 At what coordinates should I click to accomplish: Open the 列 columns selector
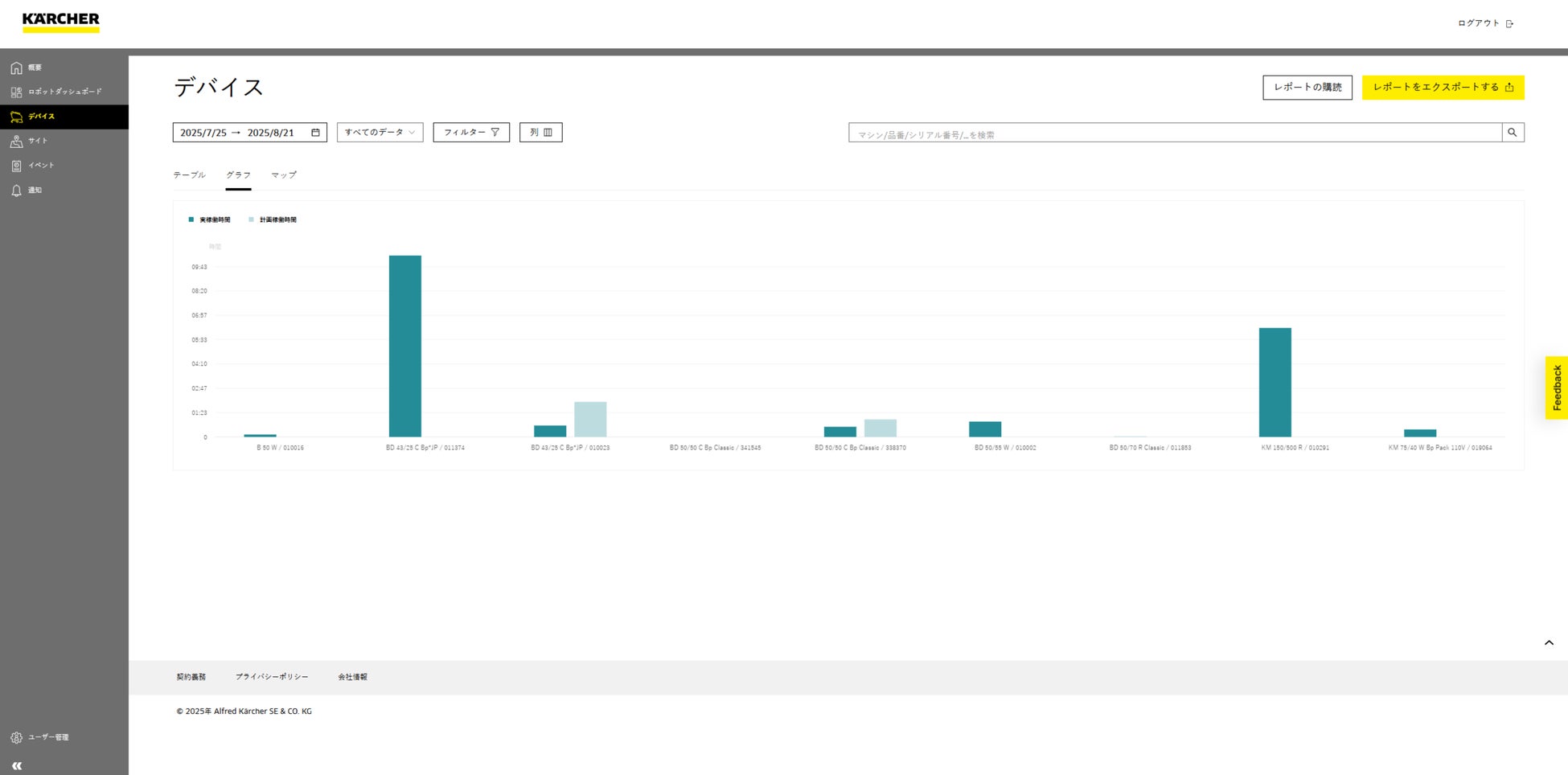[540, 133]
